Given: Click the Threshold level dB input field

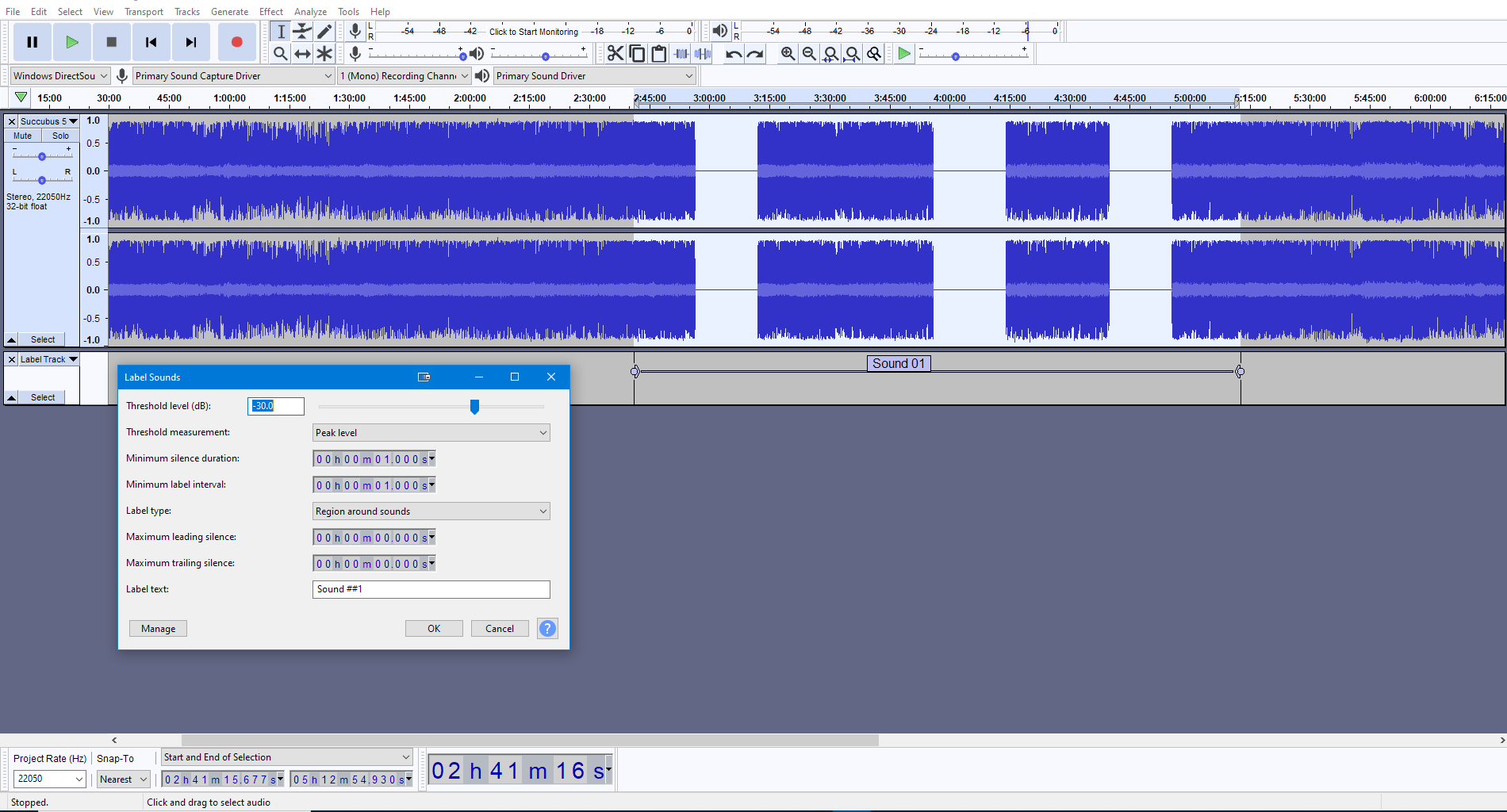Looking at the screenshot, I should pyautogui.click(x=276, y=406).
